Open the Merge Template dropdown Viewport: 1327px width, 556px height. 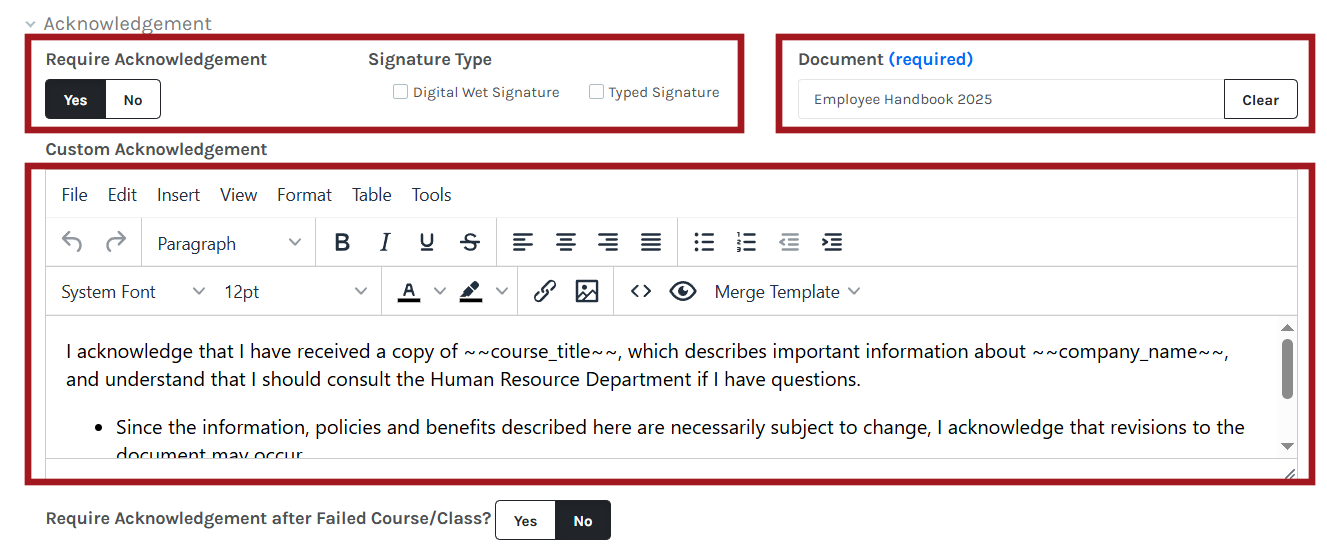tap(787, 291)
